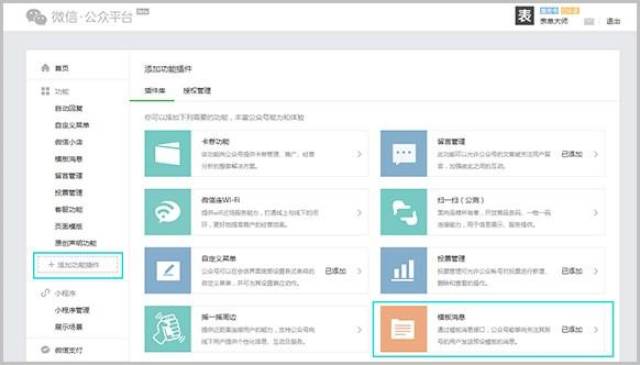Viewport: 640px width, 365px height.
Task: Go to 首页 in the sidebar
Action: tap(62, 68)
